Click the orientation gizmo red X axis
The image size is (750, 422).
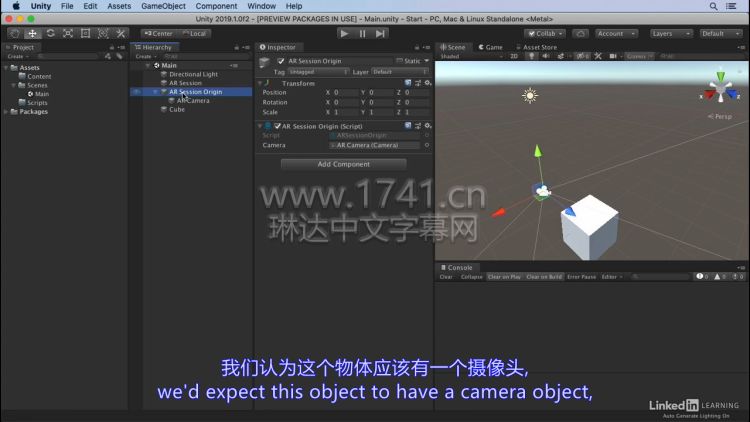pyautogui.click(x=709, y=95)
